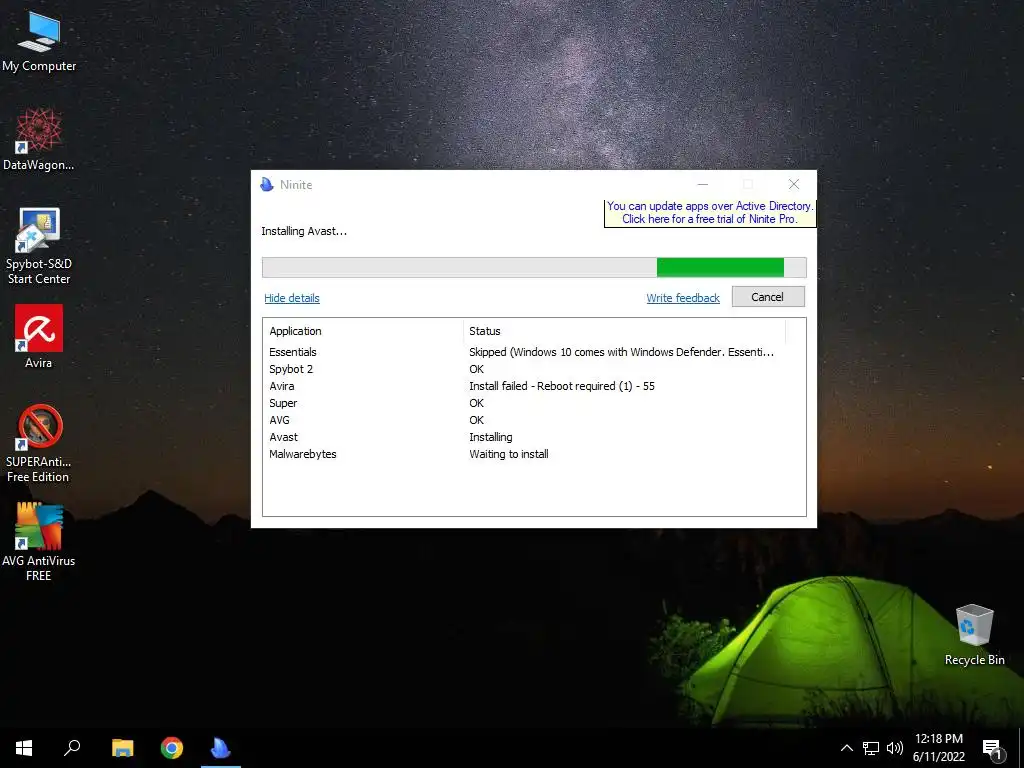This screenshot has width=1024, height=768.
Task: Open the clock showing 12:18 PM
Action: coord(938,748)
